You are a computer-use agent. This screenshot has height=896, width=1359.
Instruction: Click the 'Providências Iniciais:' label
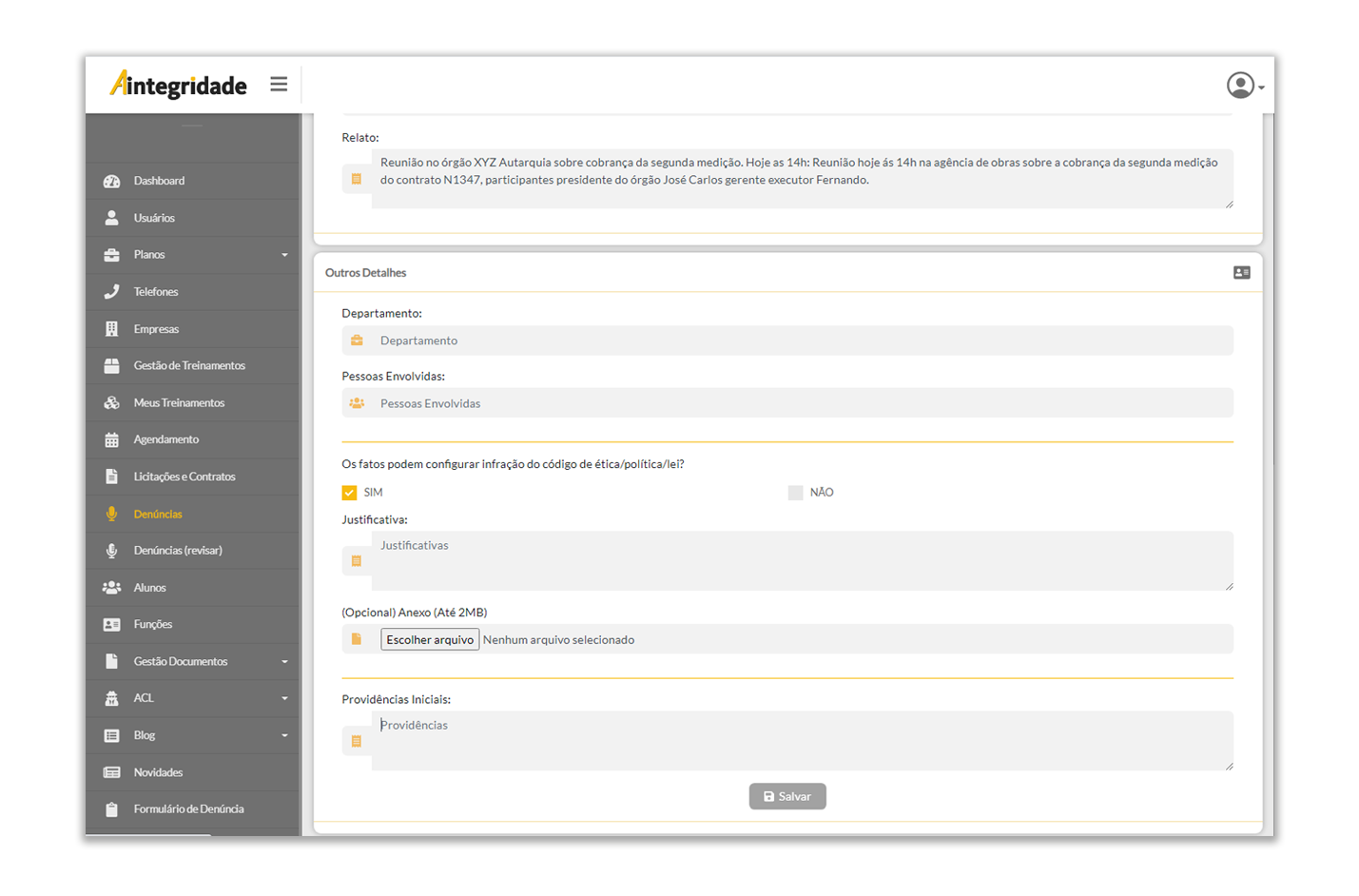tap(396, 699)
